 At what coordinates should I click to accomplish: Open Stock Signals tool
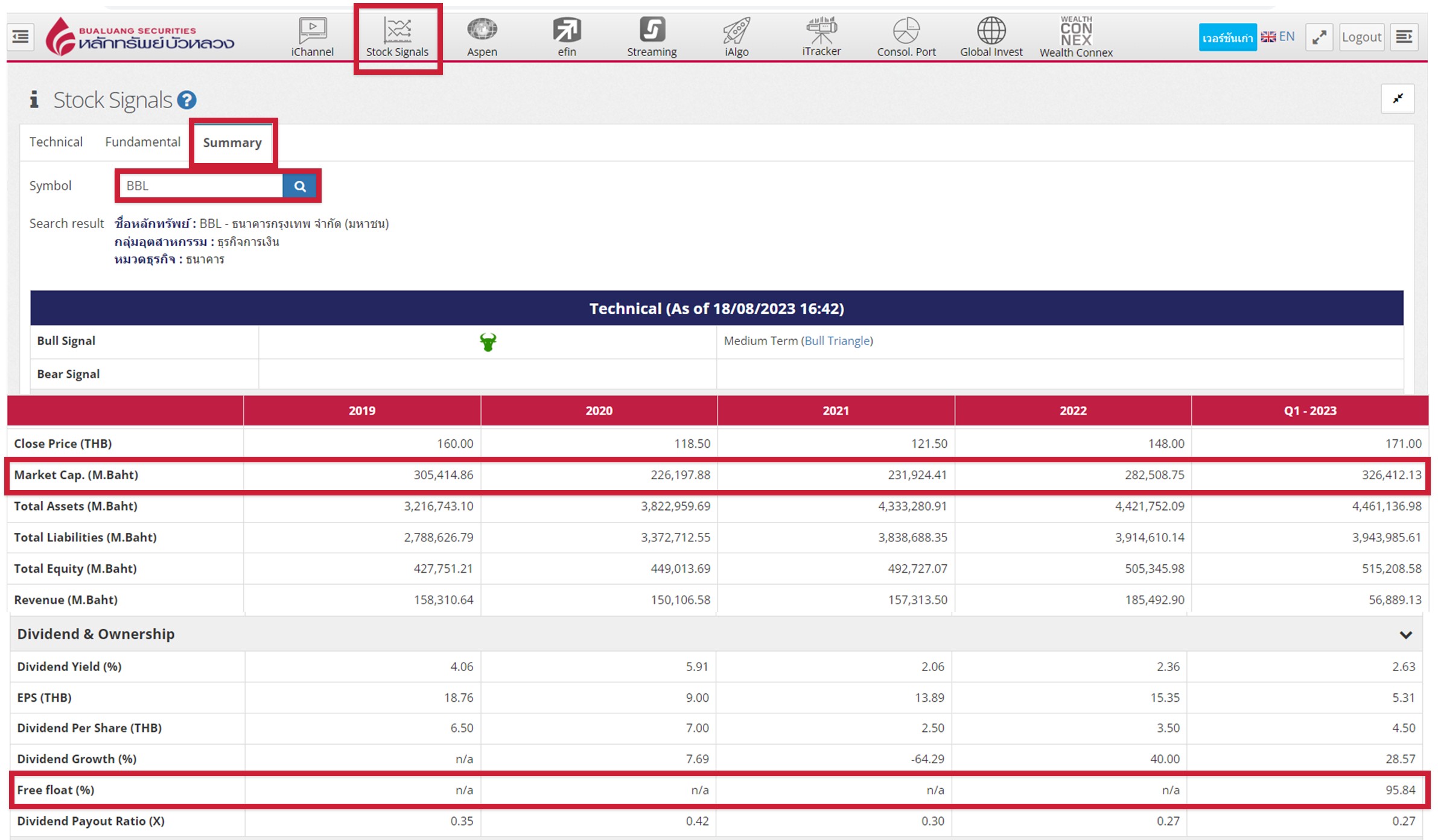click(x=397, y=37)
